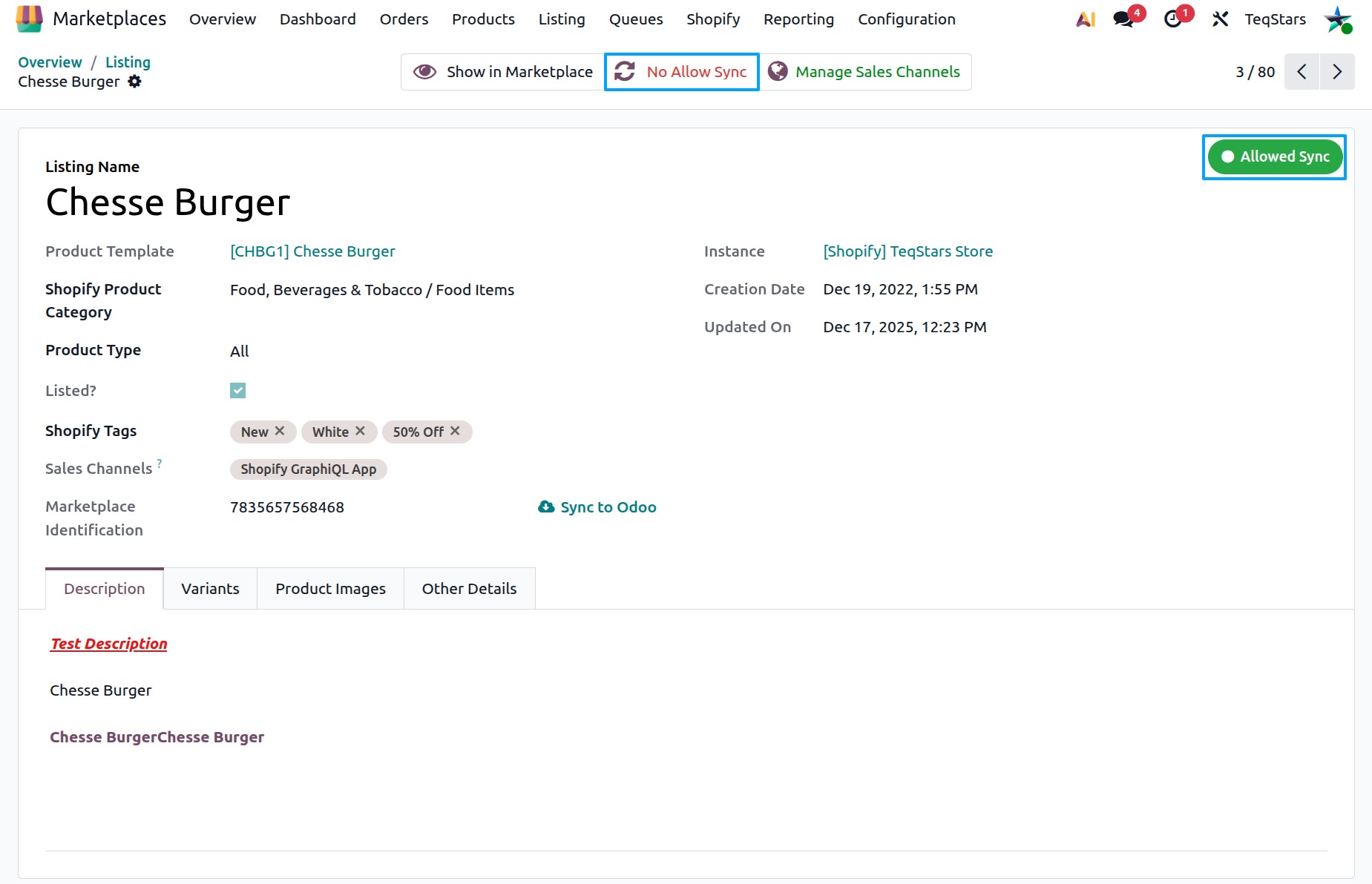Remove the White tag
The height and width of the screenshot is (884, 1372).
tap(360, 431)
